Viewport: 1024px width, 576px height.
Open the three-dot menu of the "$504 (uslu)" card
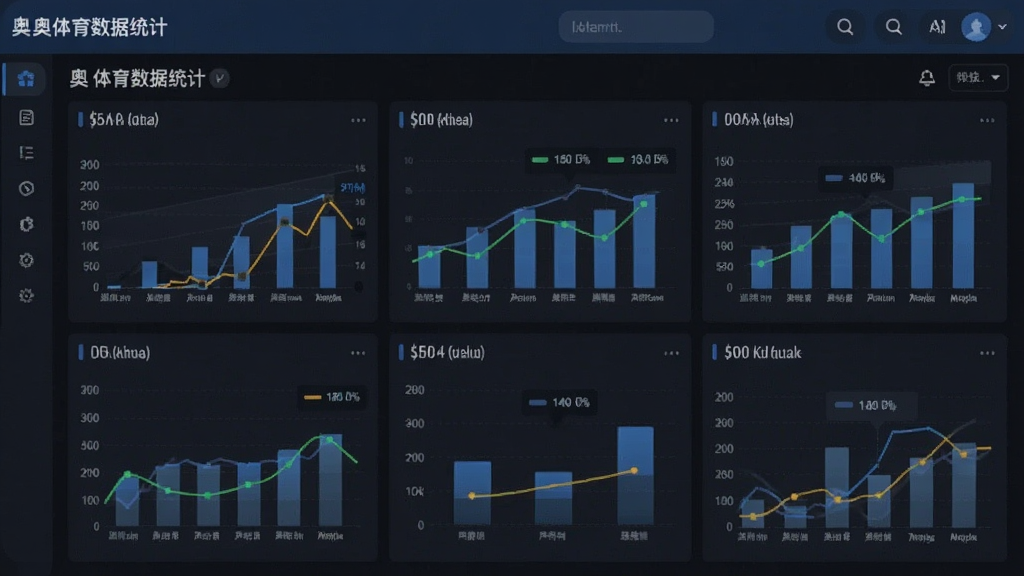[x=671, y=353]
